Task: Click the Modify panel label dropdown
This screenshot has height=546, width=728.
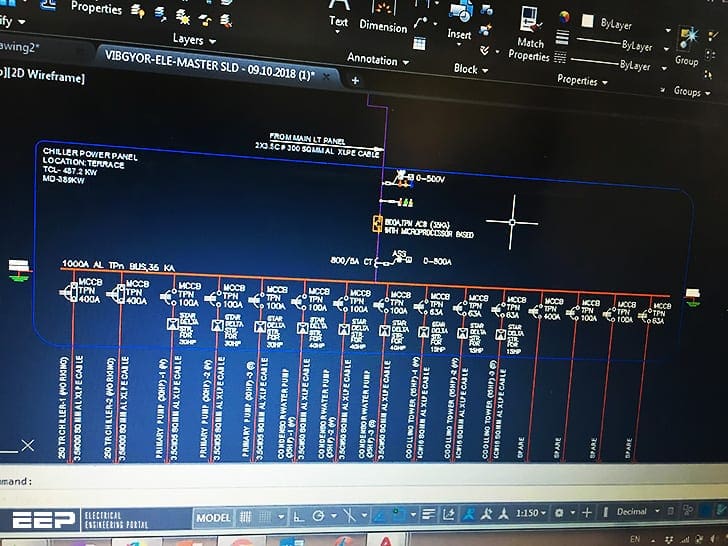Action: pos(13,21)
